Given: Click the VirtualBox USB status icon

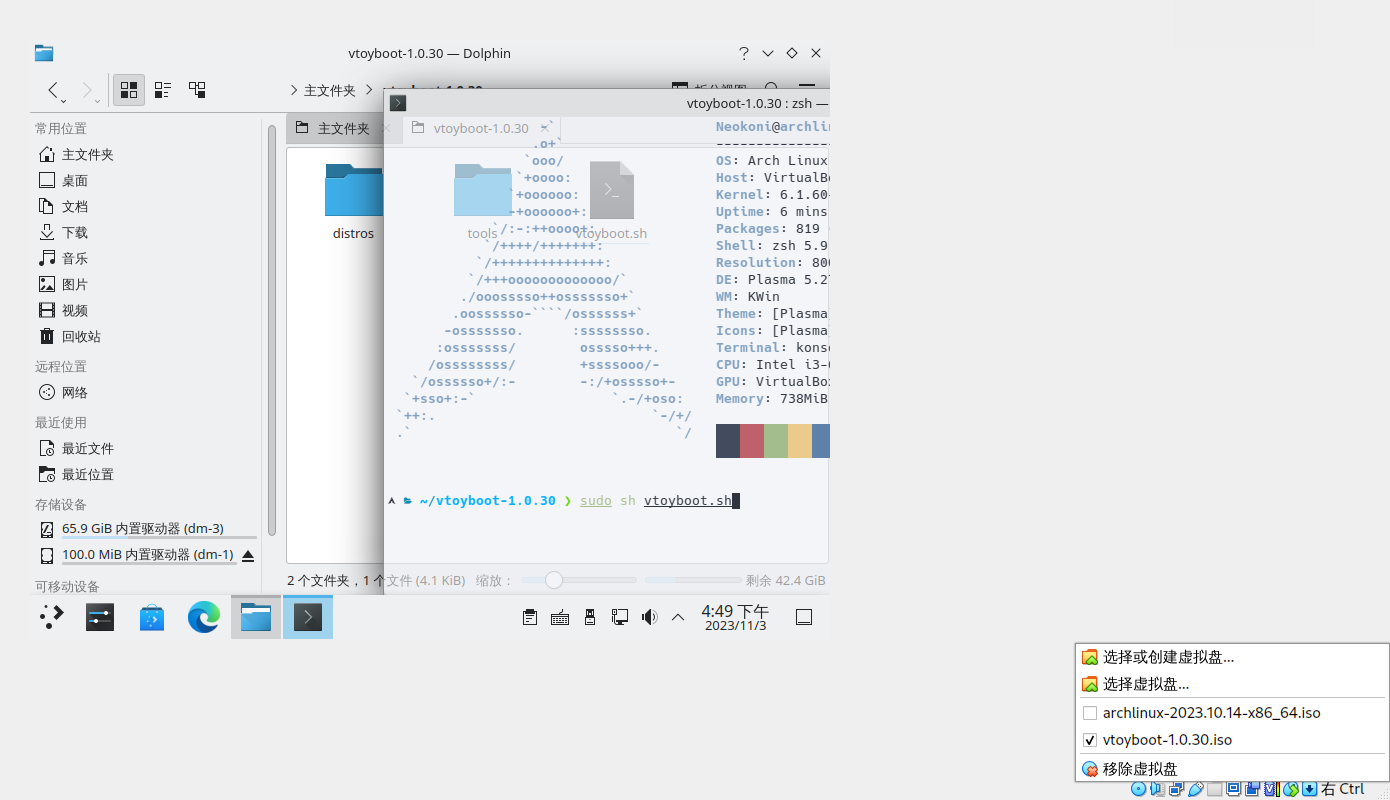Looking at the screenshot, I should click(x=1196, y=790).
